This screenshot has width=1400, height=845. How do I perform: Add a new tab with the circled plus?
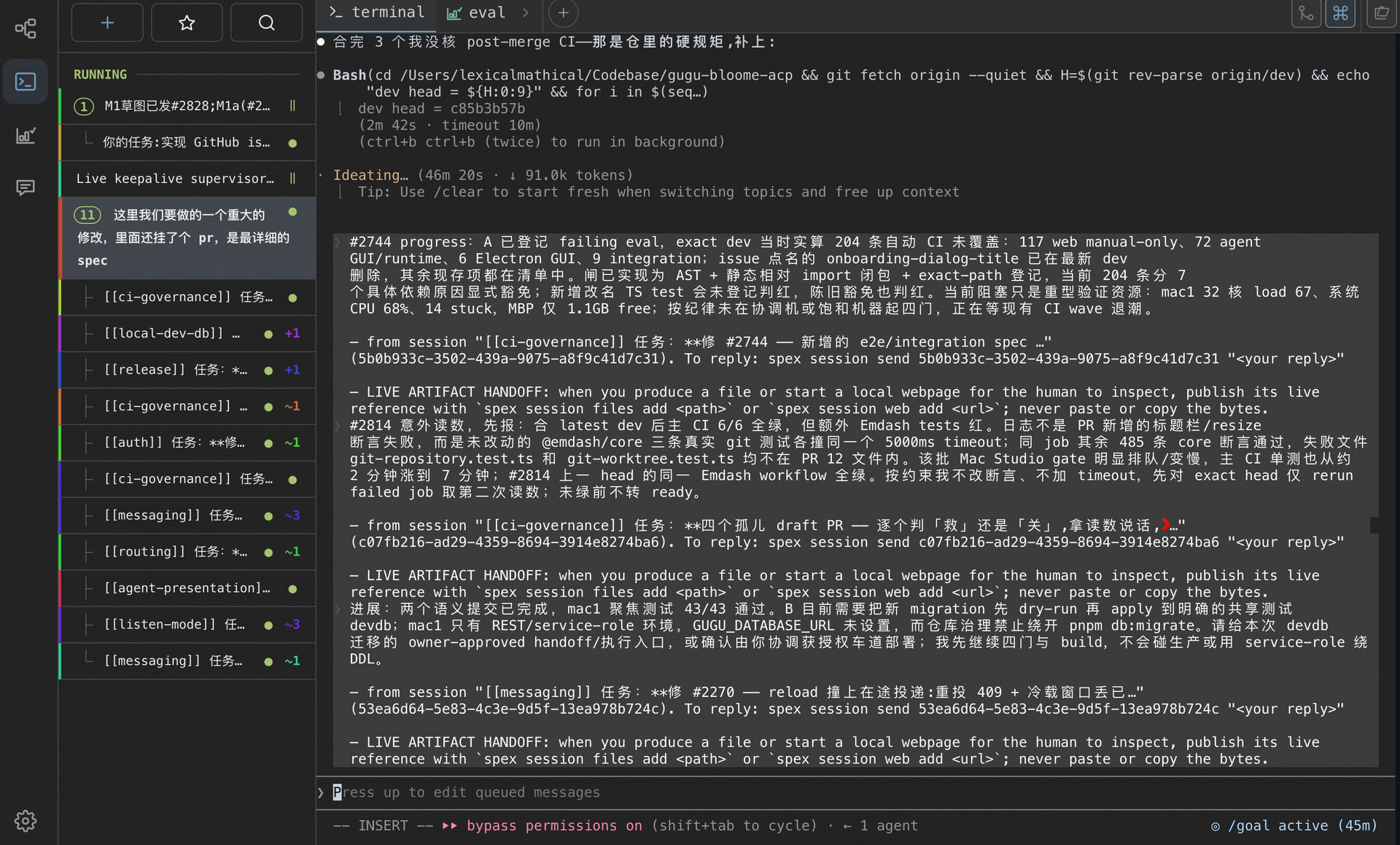point(563,13)
